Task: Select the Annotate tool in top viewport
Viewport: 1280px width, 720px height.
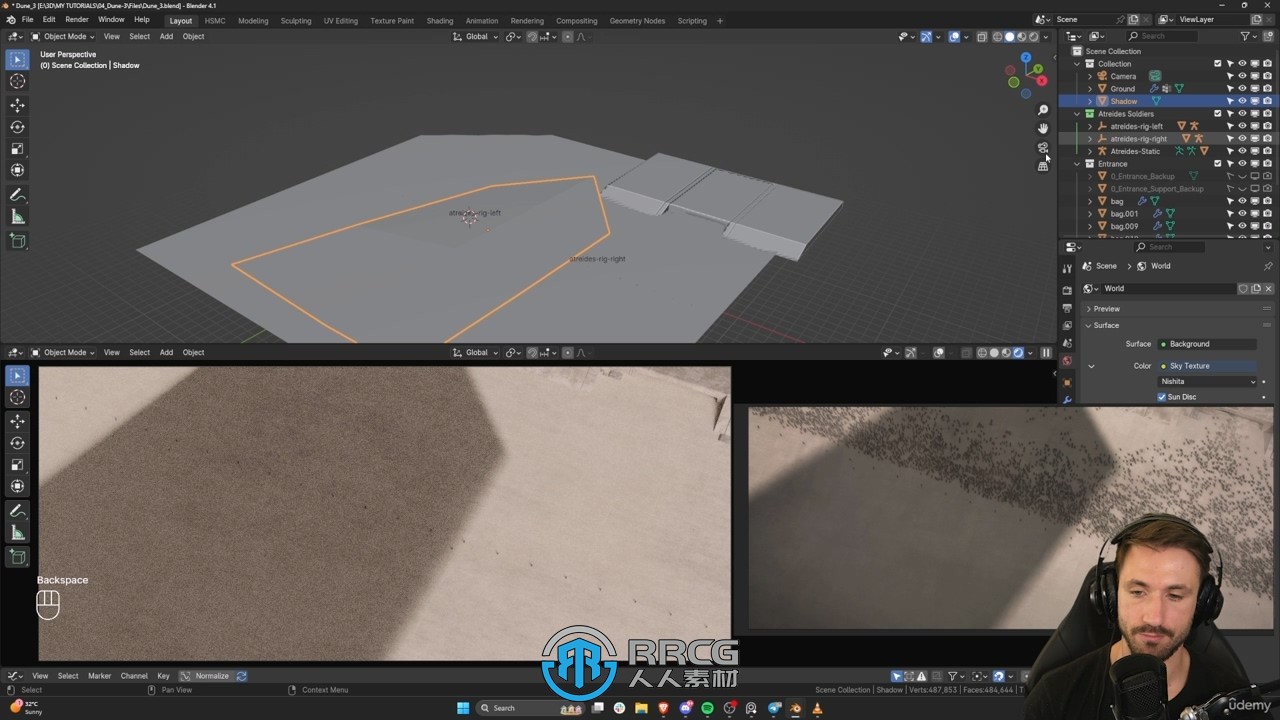Action: (x=18, y=195)
